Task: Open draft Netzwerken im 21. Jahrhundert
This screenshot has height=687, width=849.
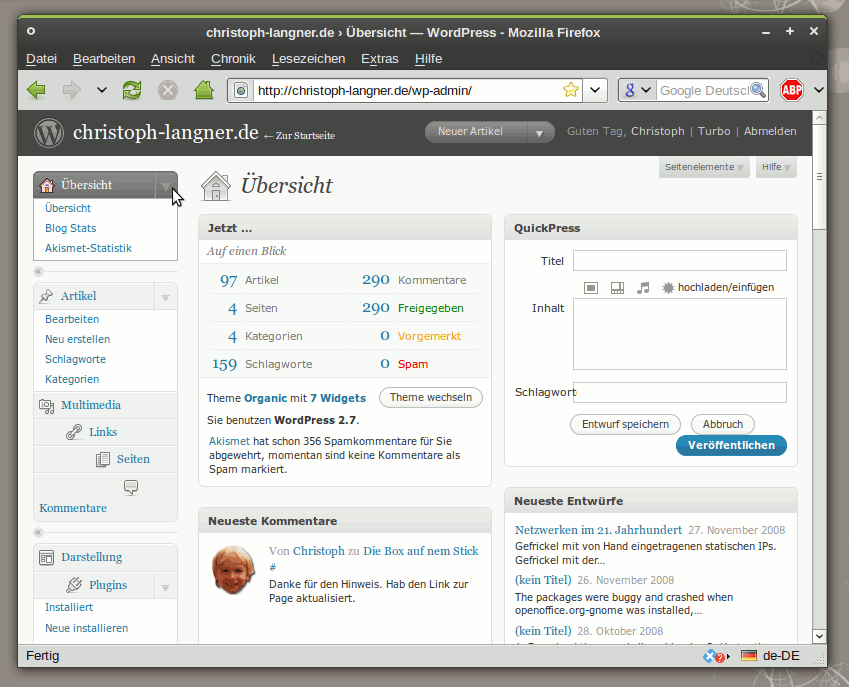Action: (x=598, y=530)
